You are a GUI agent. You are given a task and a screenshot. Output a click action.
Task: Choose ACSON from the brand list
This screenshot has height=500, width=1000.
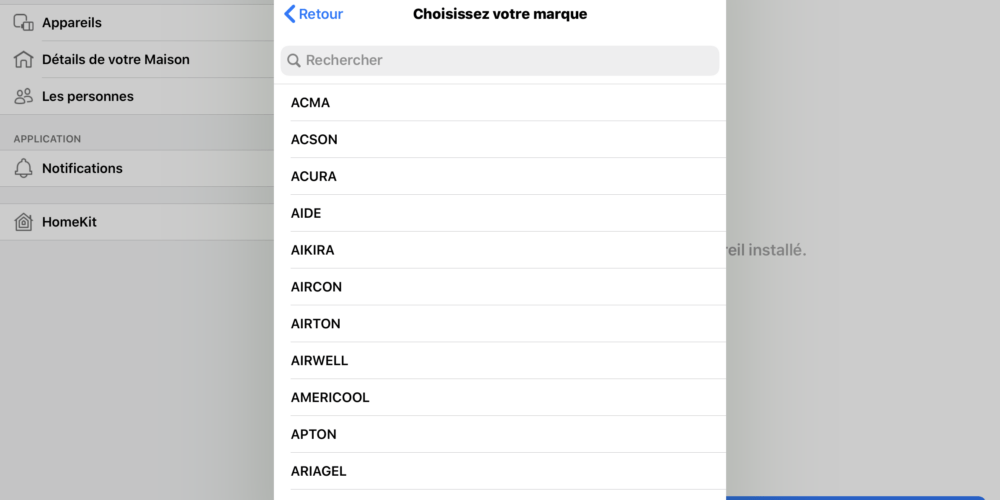[500, 140]
